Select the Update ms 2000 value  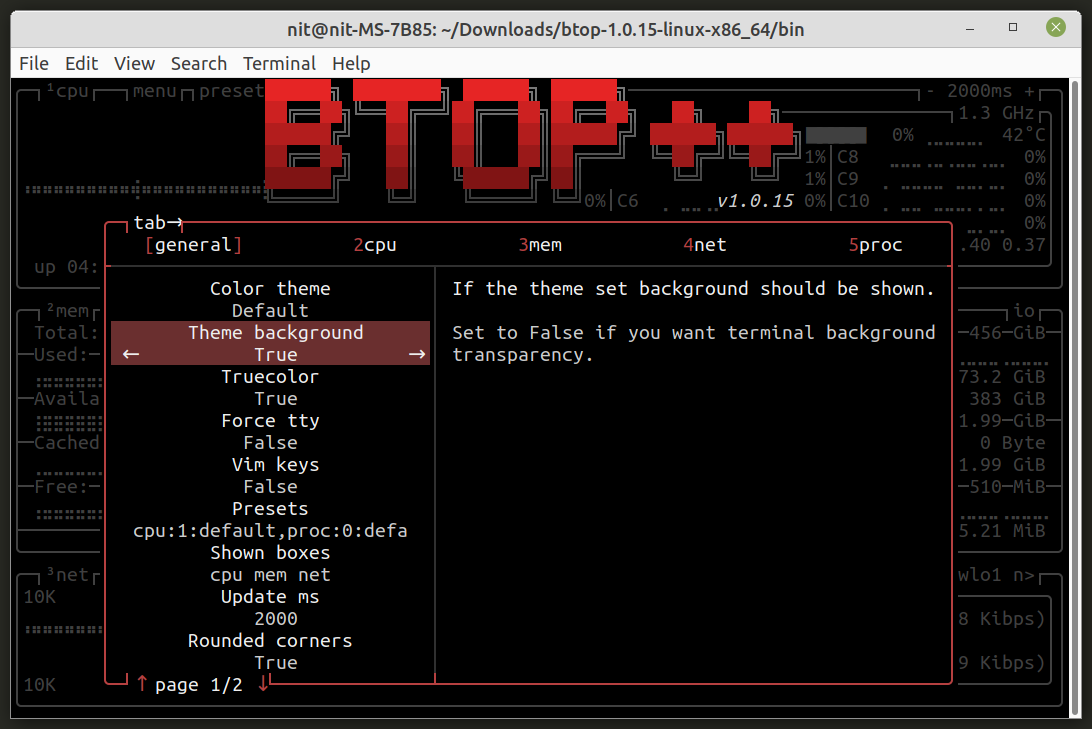click(x=276, y=619)
